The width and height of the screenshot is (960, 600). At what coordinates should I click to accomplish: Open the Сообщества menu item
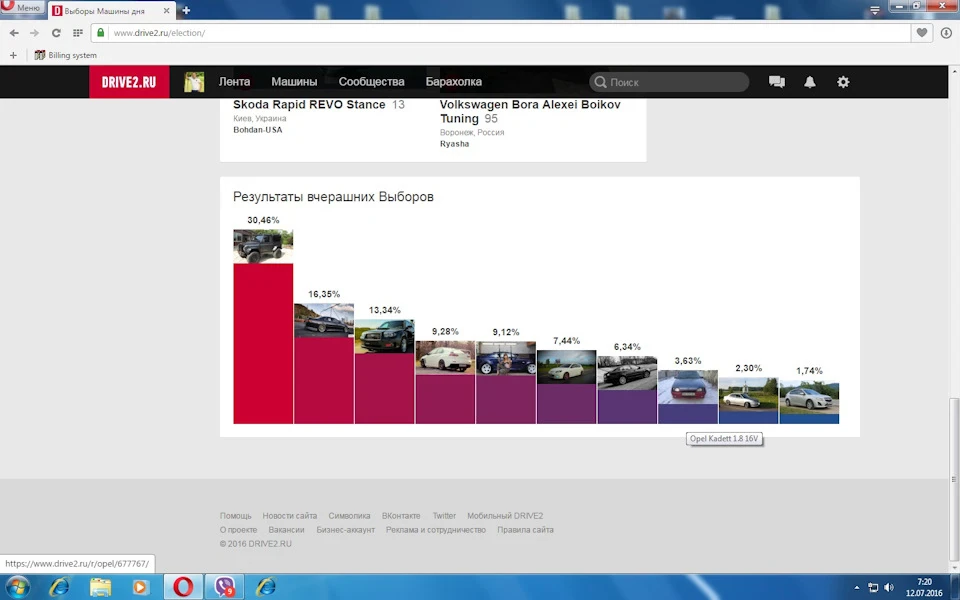click(x=372, y=81)
